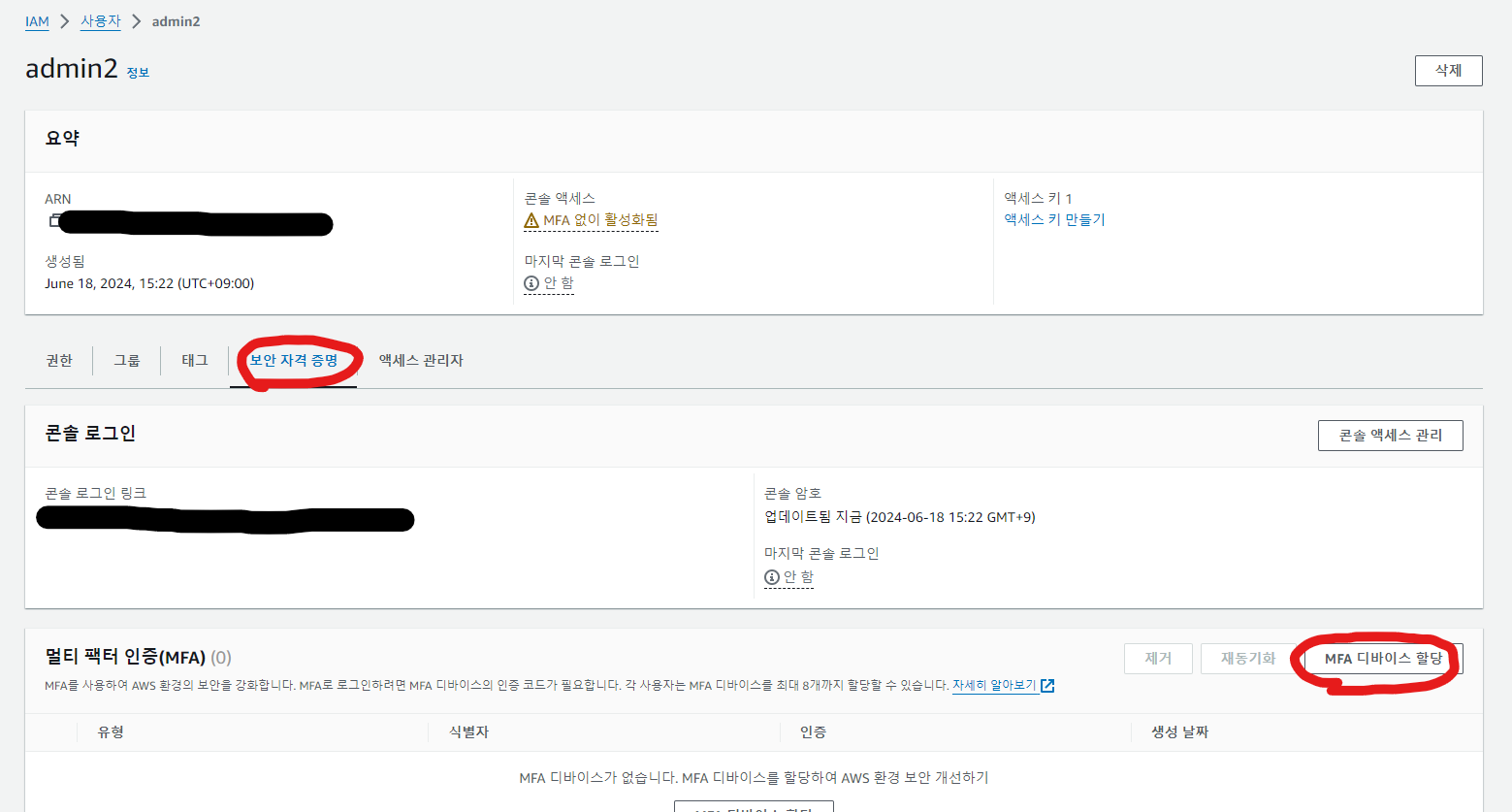The image size is (1512, 812).
Task: Click the 액세스 키 만들기 link
Action: (1054, 219)
